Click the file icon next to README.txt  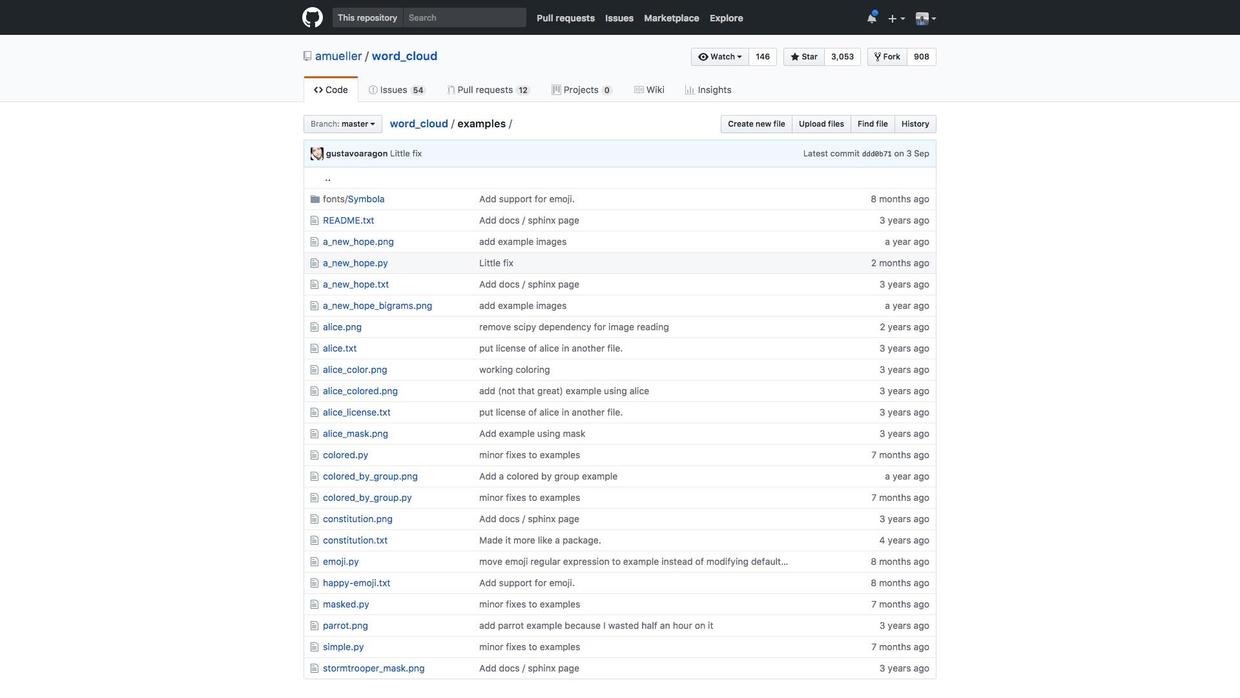pyautogui.click(x=315, y=221)
